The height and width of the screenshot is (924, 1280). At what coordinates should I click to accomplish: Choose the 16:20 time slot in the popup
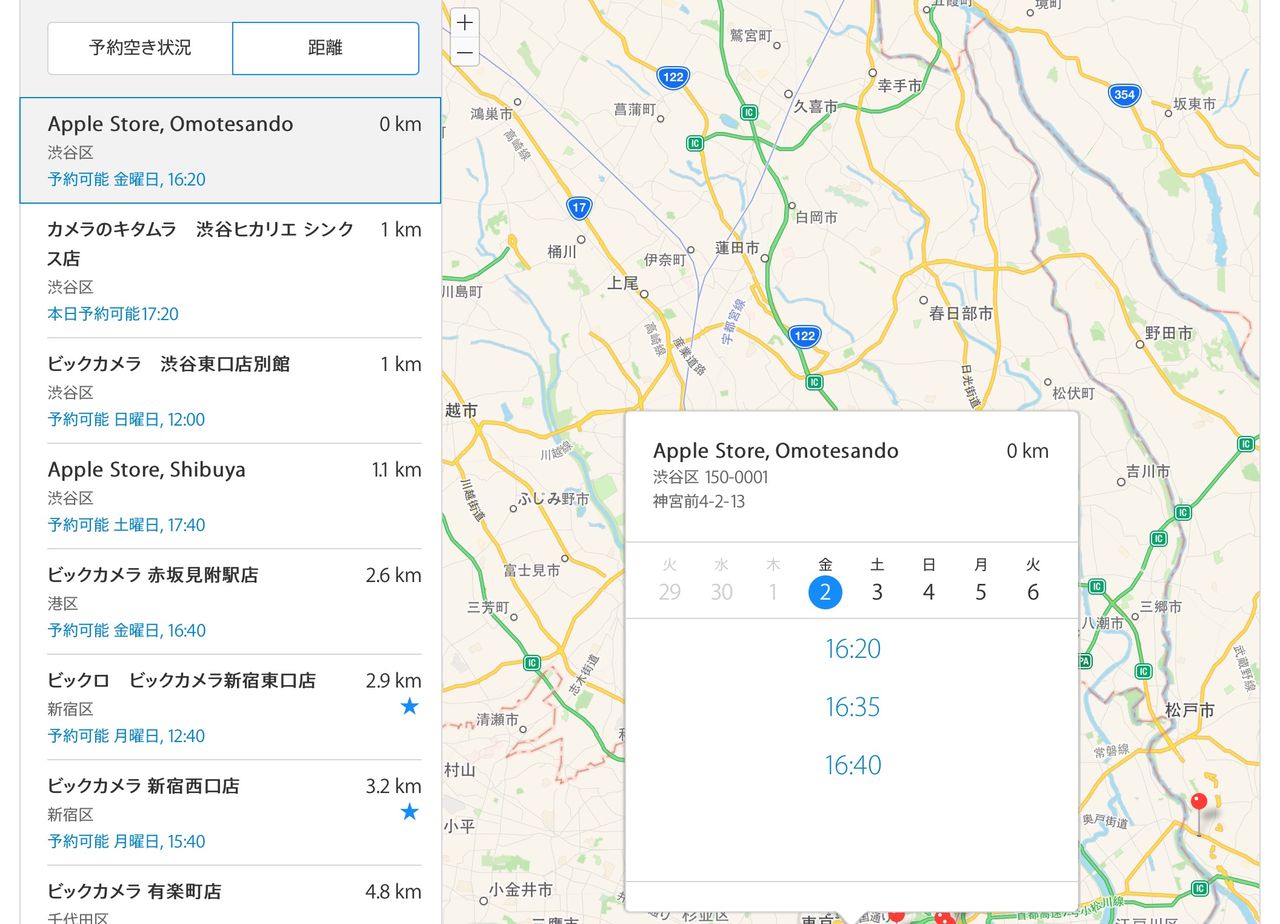pyautogui.click(x=853, y=649)
